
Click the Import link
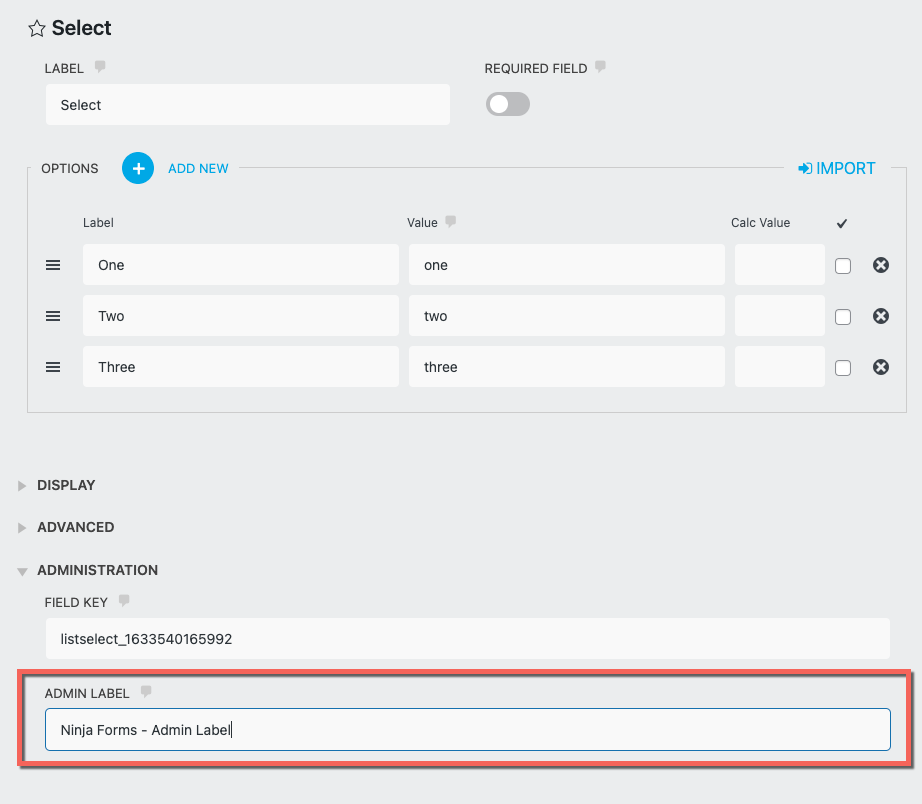point(837,168)
